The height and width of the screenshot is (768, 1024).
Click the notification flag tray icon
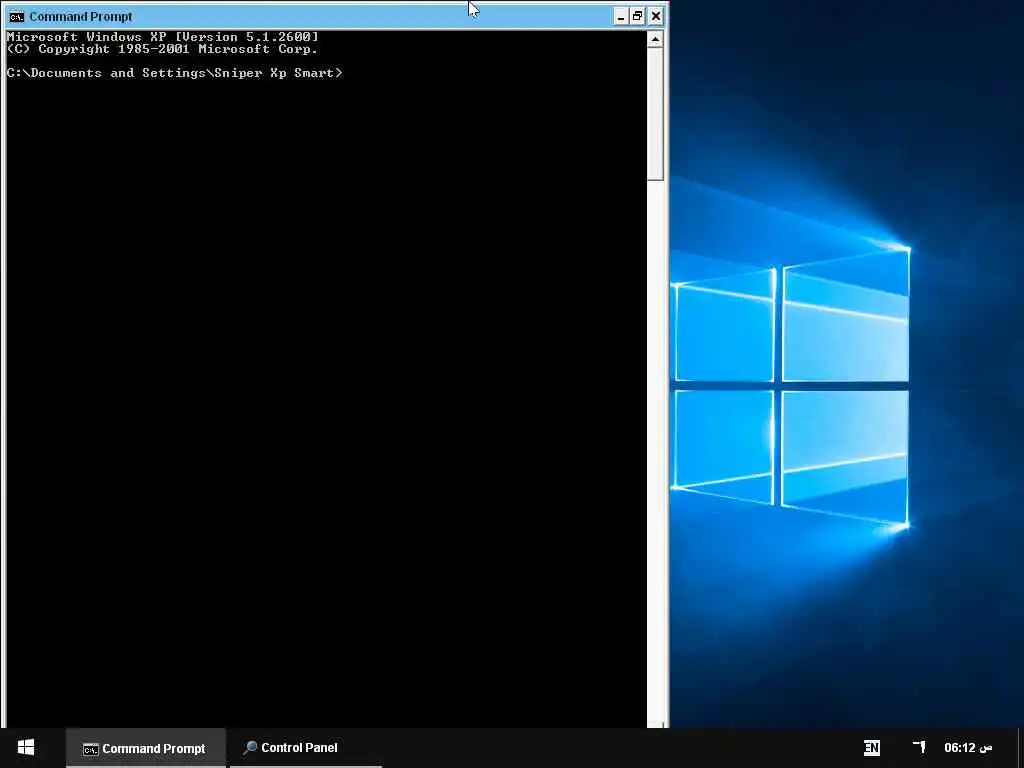[919, 746]
